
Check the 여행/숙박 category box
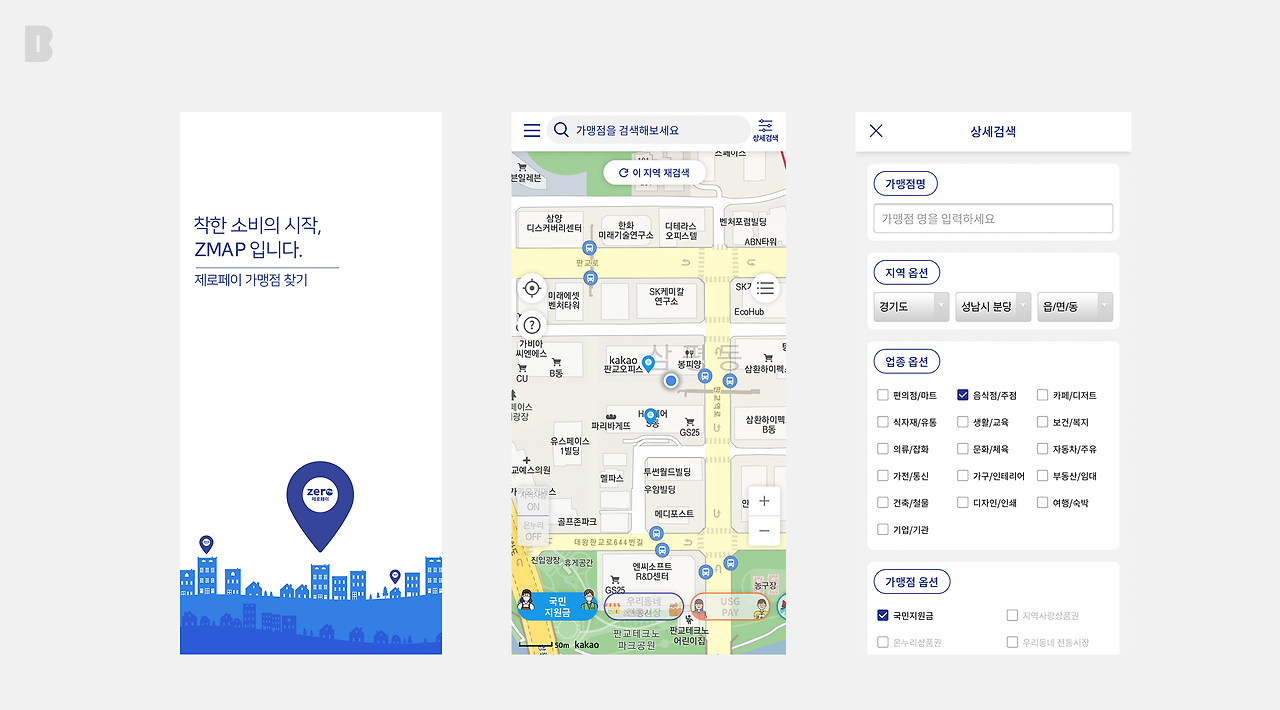[1043, 503]
